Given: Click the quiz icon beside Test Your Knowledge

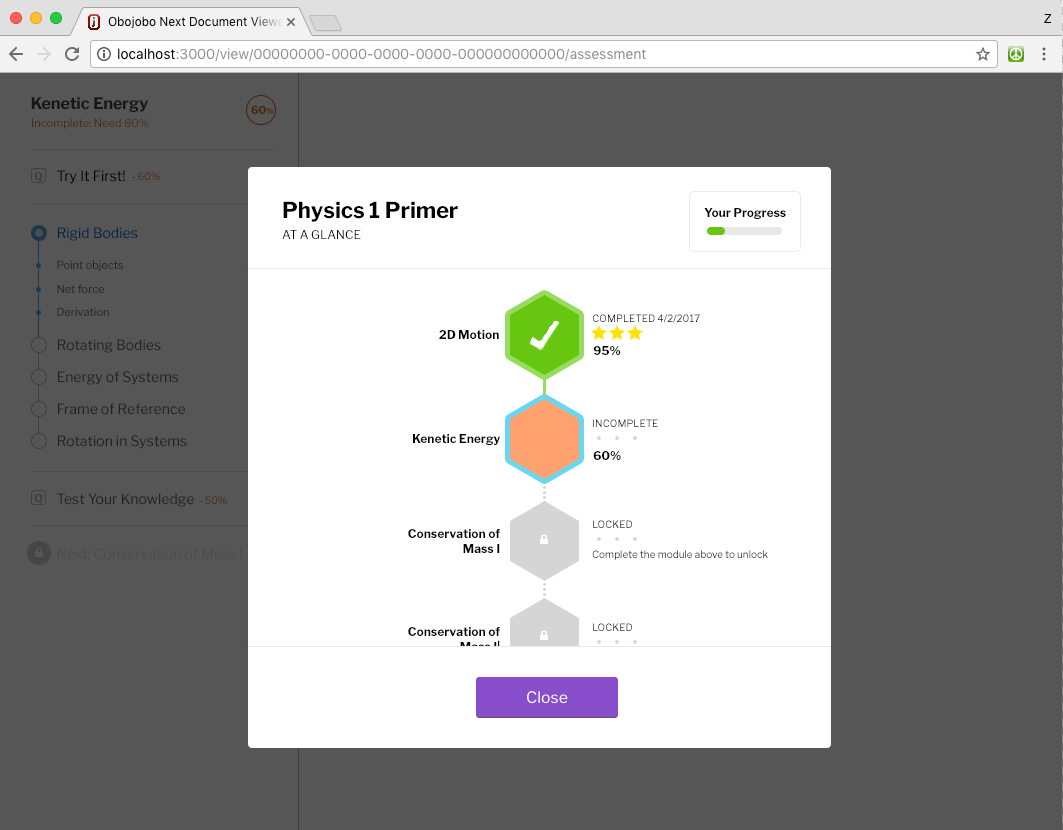Looking at the screenshot, I should pos(37,499).
